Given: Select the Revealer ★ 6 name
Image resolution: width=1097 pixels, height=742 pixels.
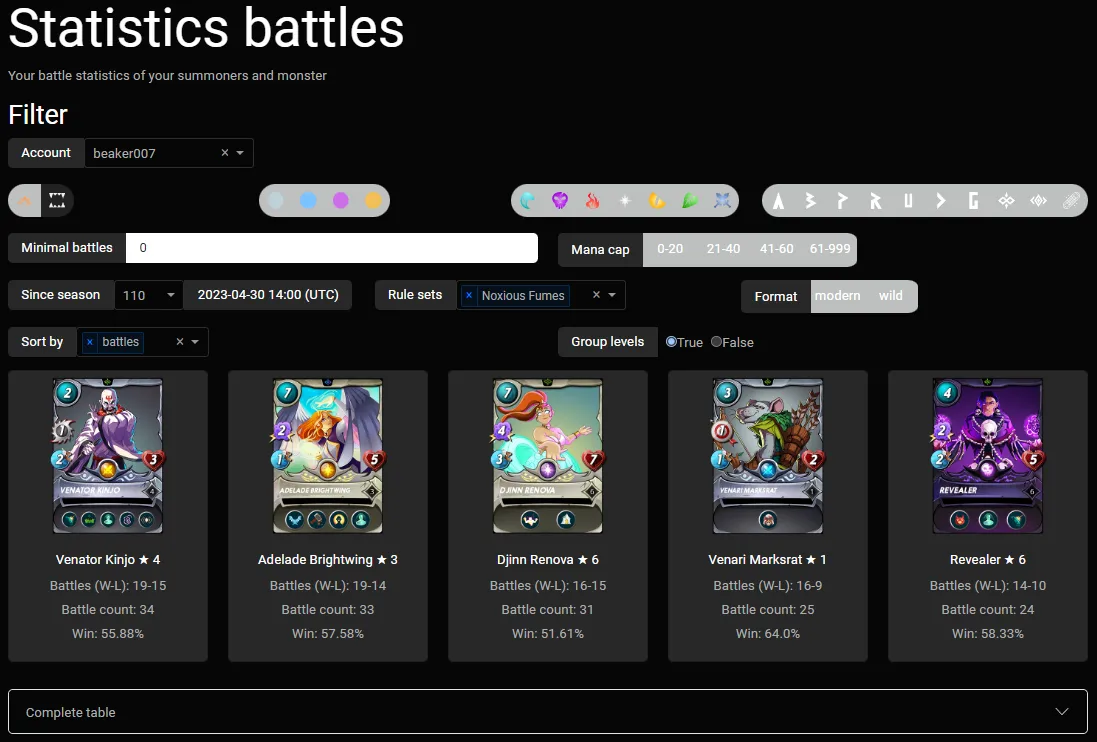Looking at the screenshot, I should (988, 559).
